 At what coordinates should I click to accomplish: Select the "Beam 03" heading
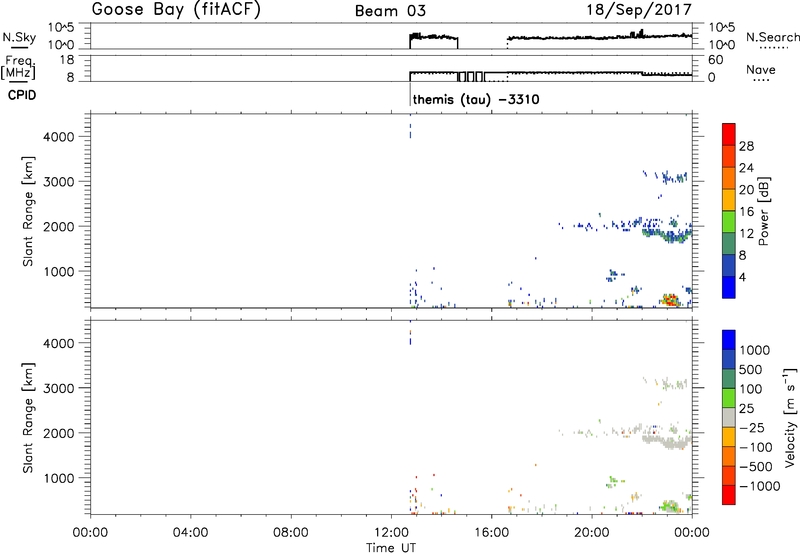tap(390, 11)
